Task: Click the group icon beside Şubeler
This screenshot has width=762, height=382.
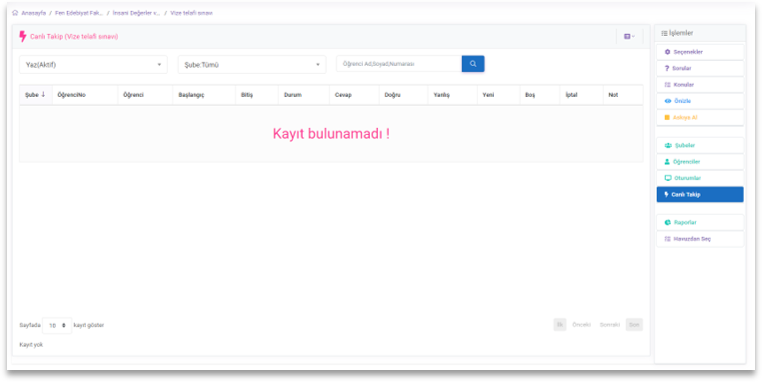Action: tap(668, 145)
